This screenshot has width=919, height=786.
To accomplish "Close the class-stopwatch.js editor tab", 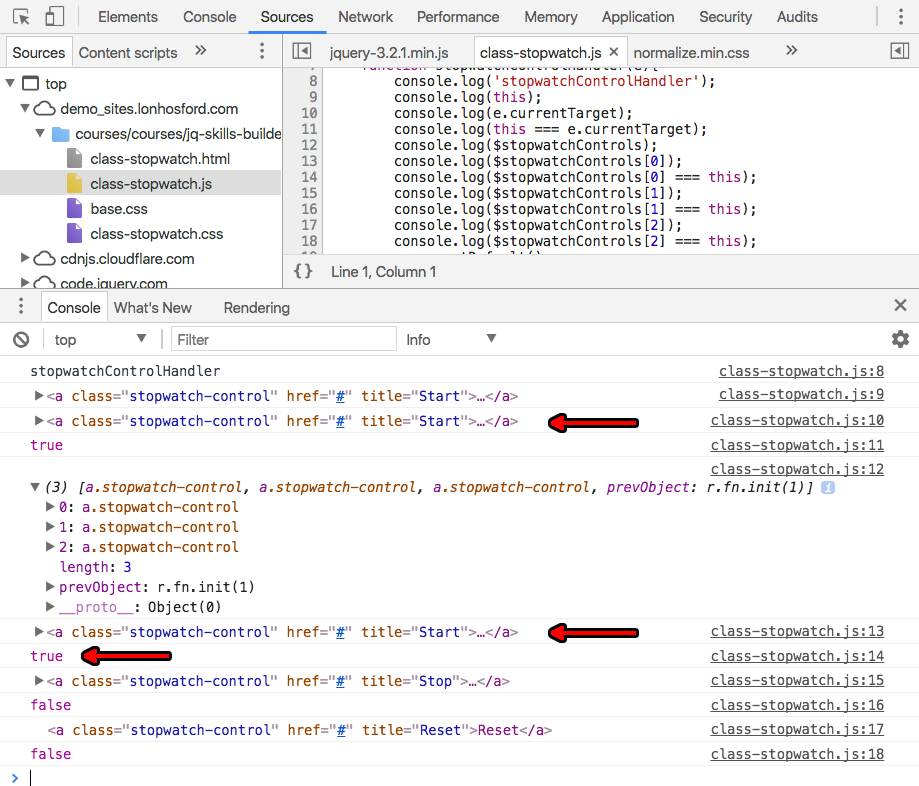I will pos(614,52).
